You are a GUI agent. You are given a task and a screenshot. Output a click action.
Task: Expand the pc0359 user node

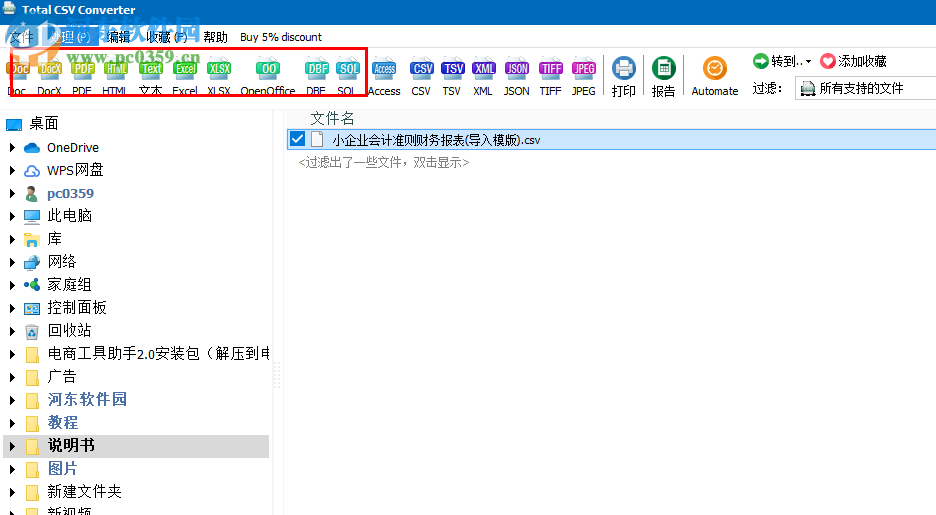13,193
